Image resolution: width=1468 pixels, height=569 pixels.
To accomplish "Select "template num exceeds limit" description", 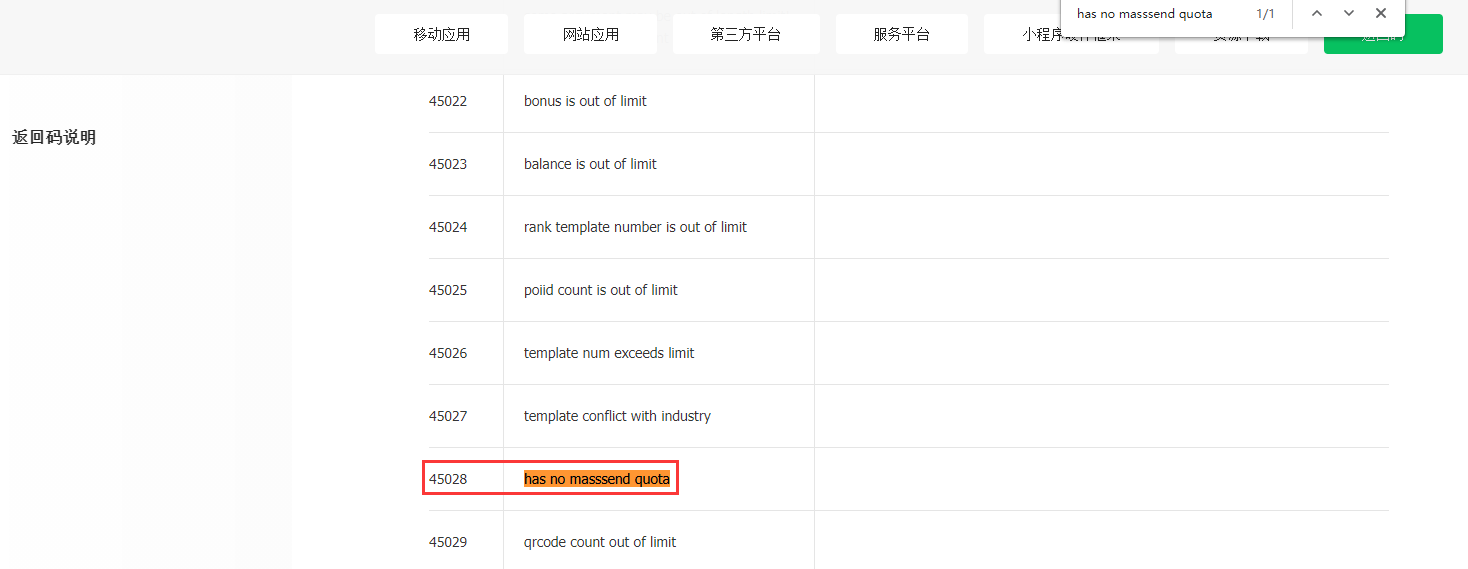I will pyautogui.click(x=609, y=353).
